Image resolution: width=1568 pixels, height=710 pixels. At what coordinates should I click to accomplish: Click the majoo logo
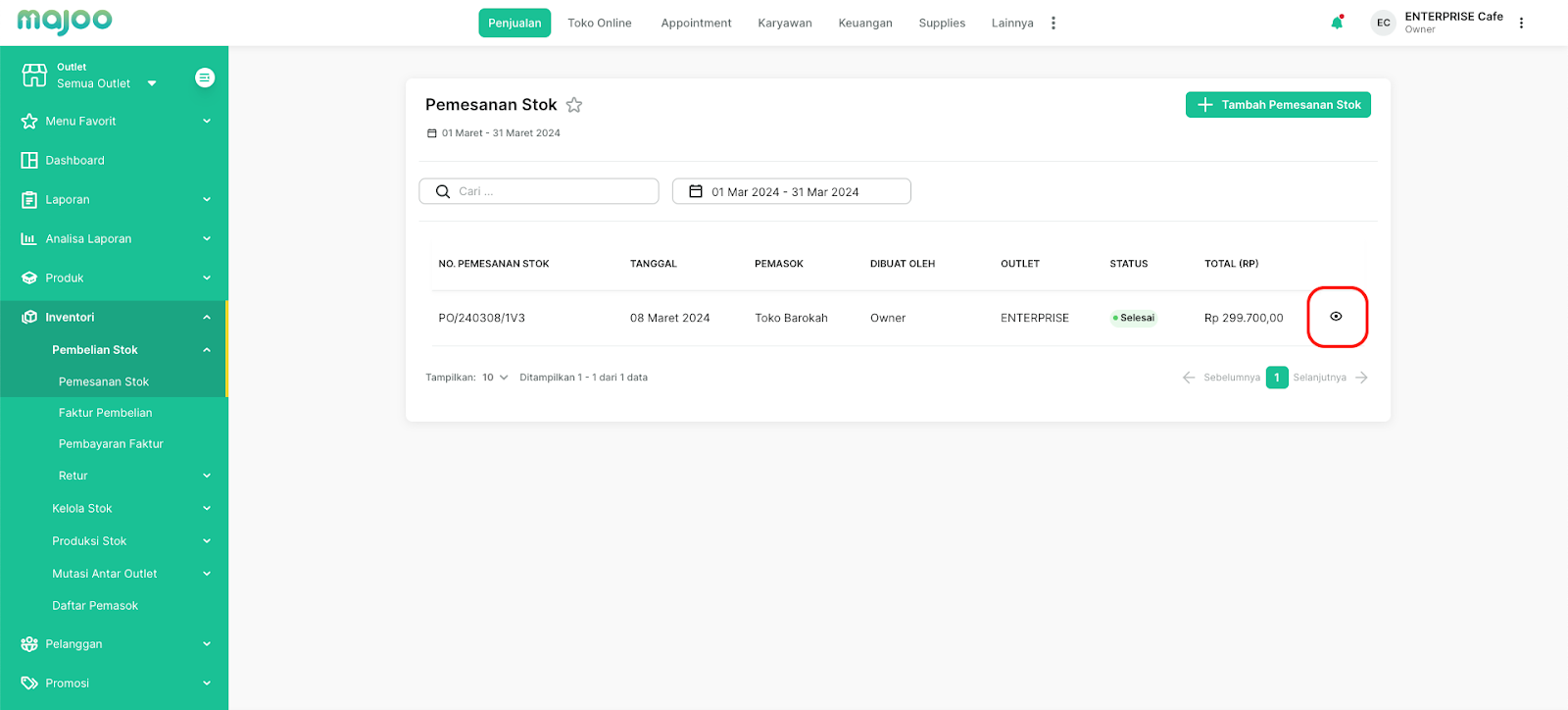(65, 21)
